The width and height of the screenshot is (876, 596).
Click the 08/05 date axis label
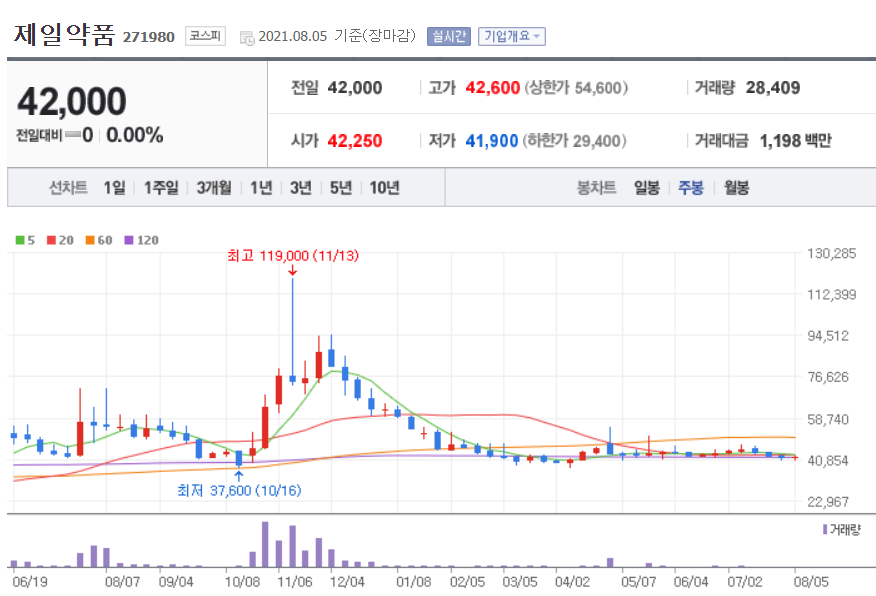pyautogui.click(x=811, y=582)
